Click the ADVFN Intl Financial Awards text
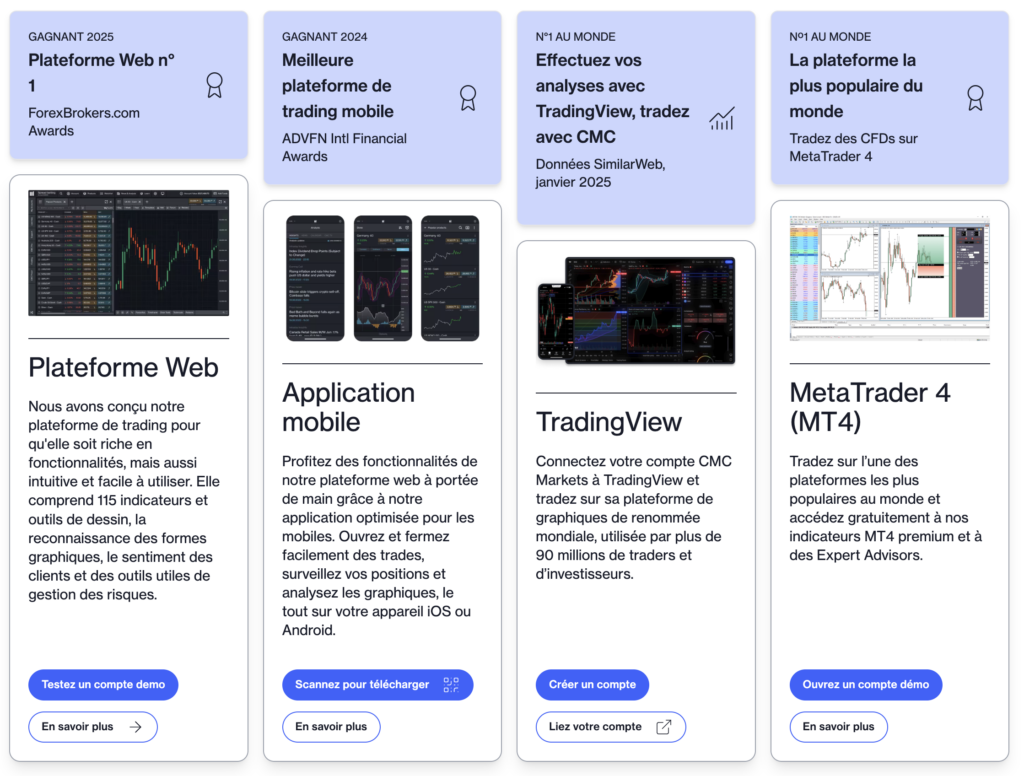This screenshot has width=1024, height=776. (x=344, y=148)
